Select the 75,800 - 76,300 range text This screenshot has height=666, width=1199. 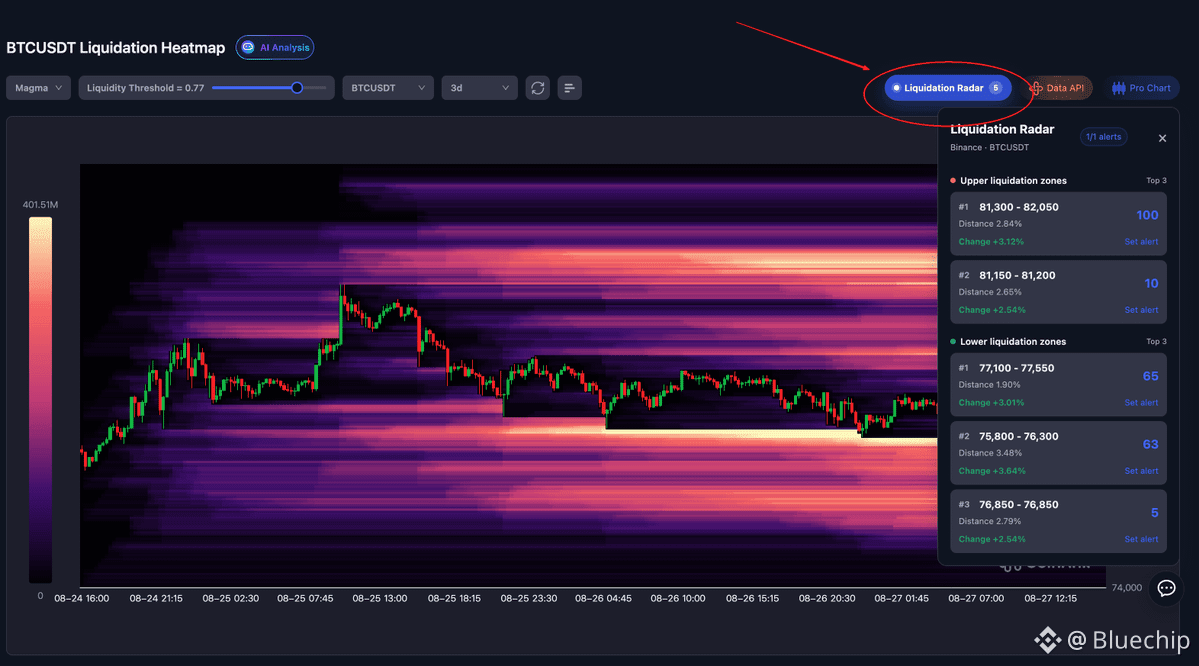point(1019,437)
